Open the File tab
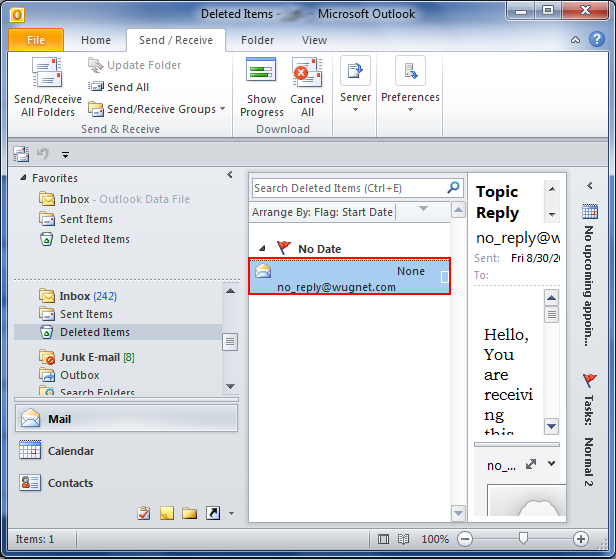The image size is (616, 559). [36, 40]
